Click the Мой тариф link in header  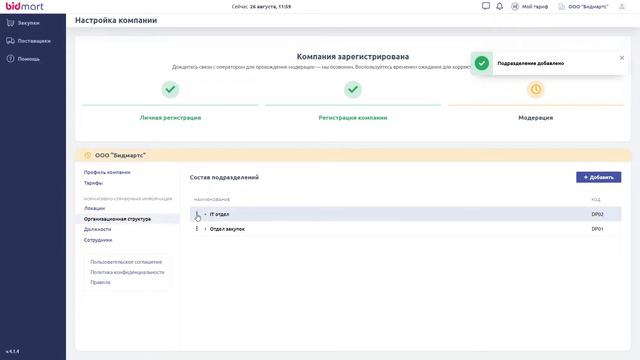coord(535,7)
